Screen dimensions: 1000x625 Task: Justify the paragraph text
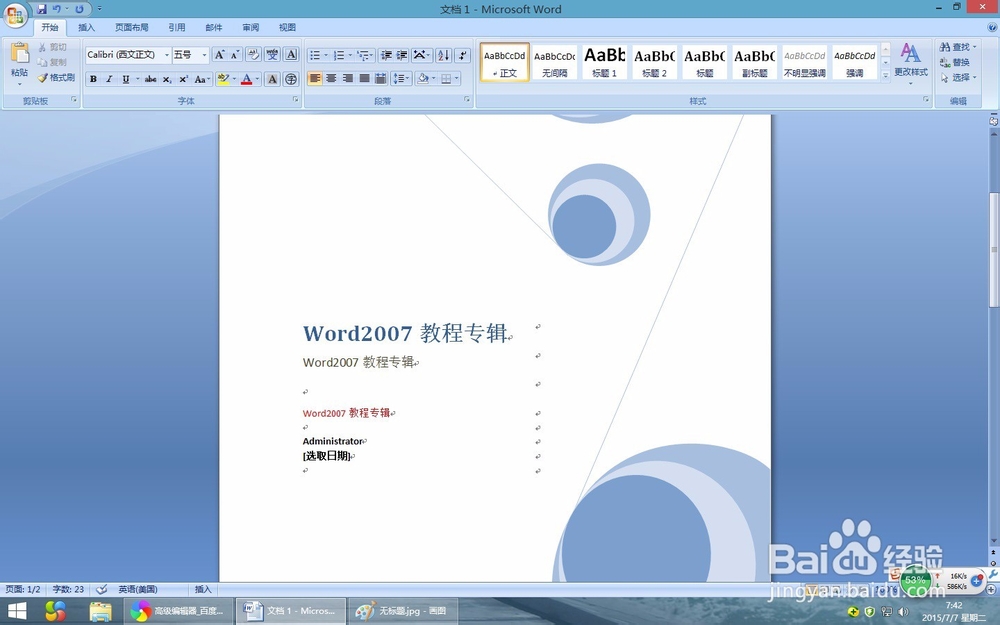pyautogui.click(x=365, y=78)
